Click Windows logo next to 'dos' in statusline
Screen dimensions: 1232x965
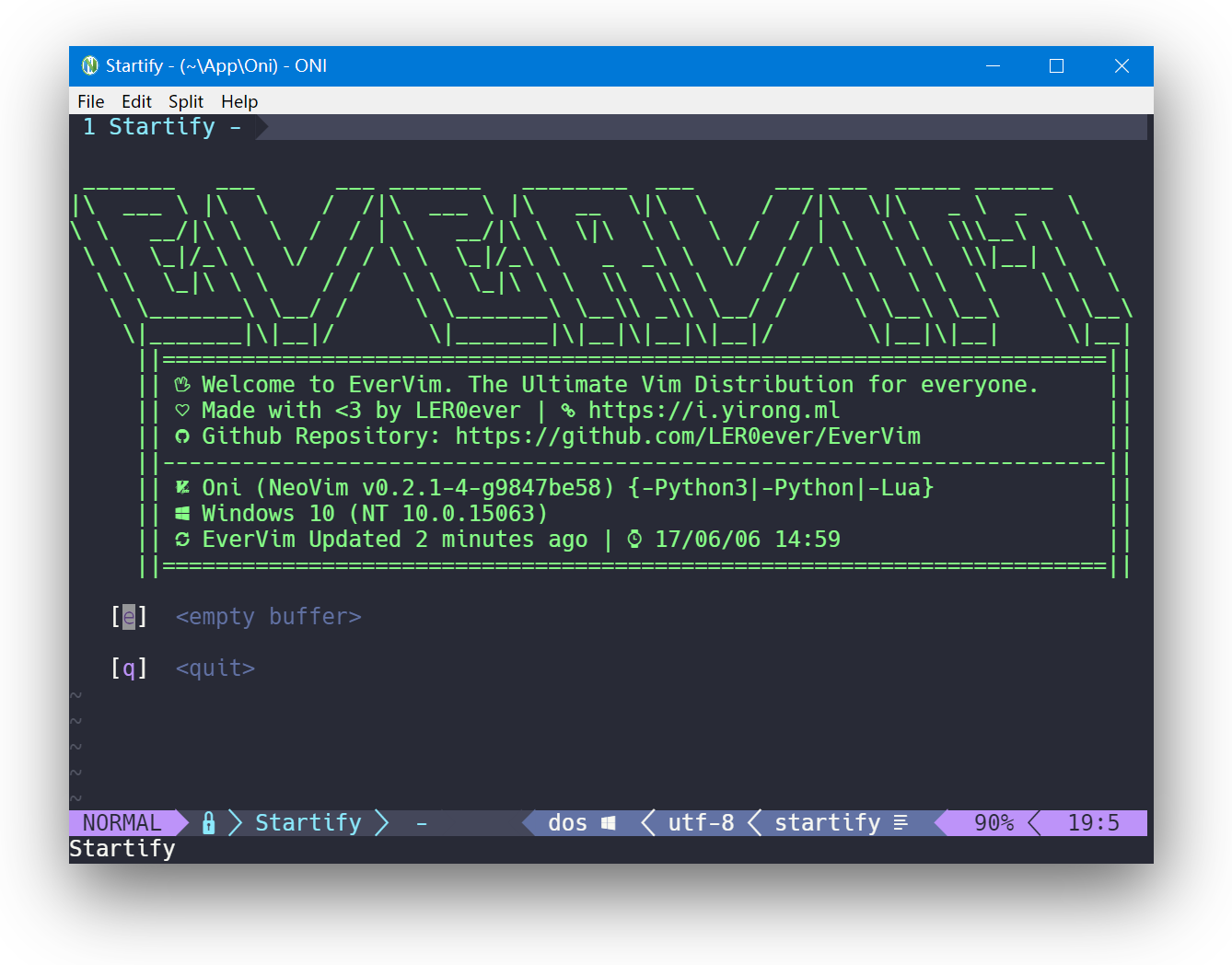pos(609,823)
